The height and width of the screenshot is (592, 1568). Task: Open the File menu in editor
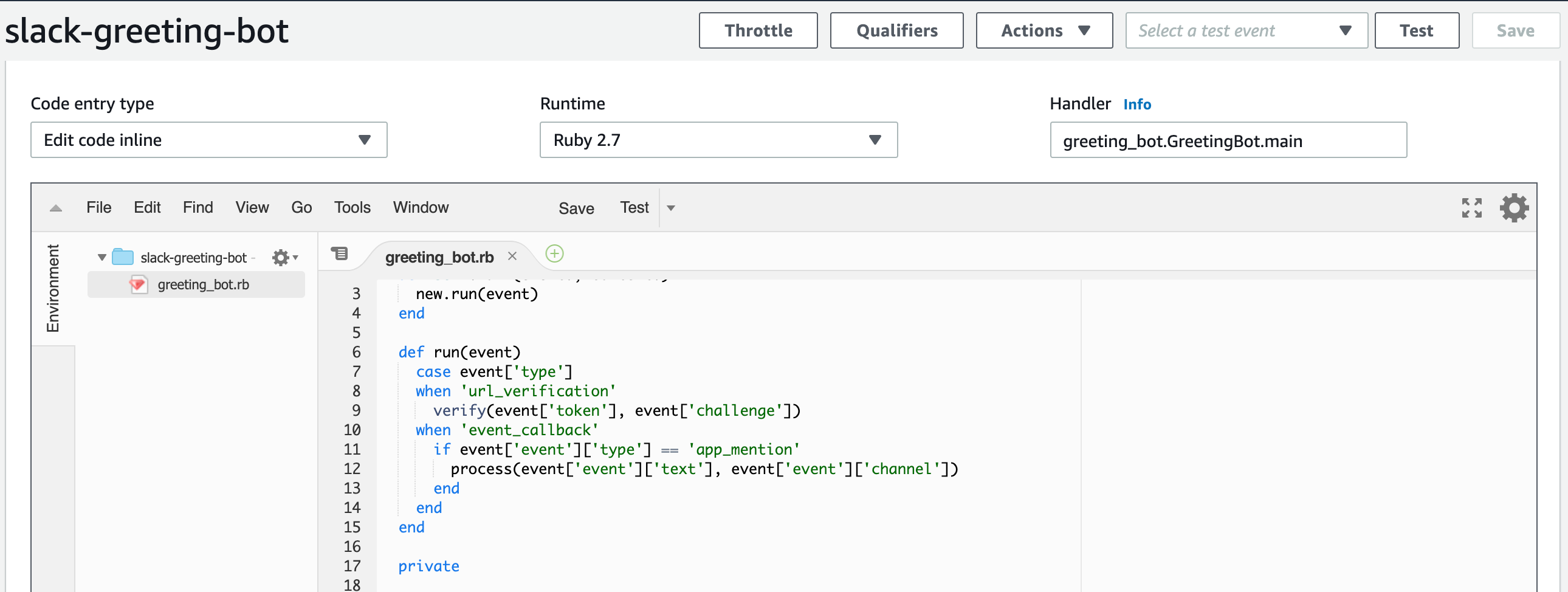pyautogui.click(x=98, y=208)
